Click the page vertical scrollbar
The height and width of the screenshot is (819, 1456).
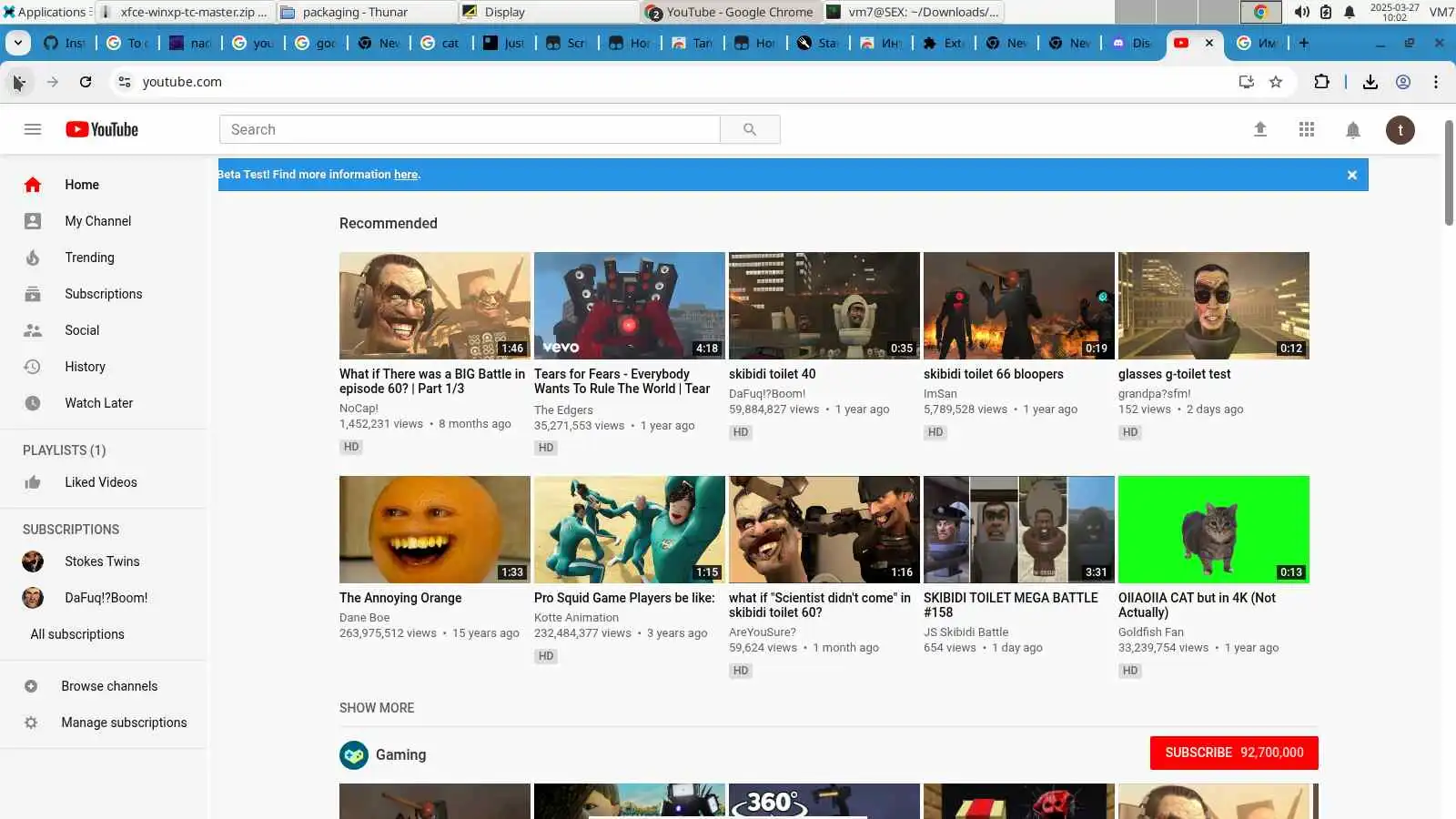[x=1449, y=173]
